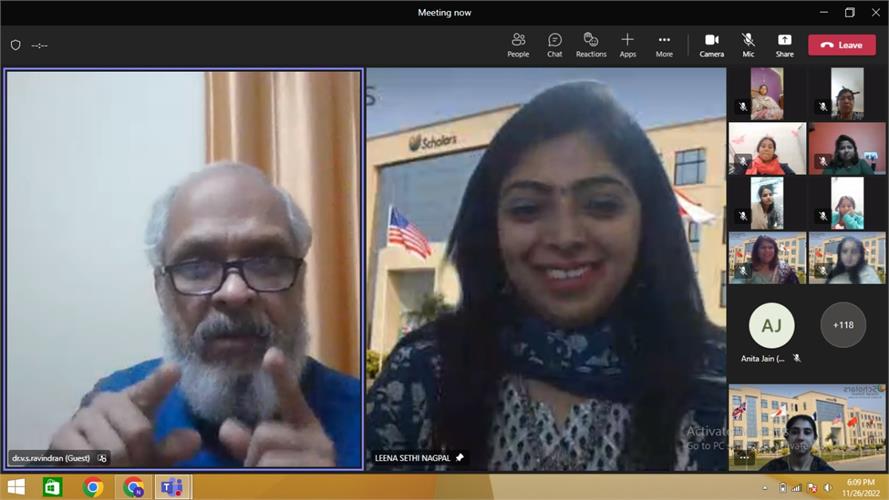
Task: Open the Windows Start button
Action: click(x=17, y=487)
